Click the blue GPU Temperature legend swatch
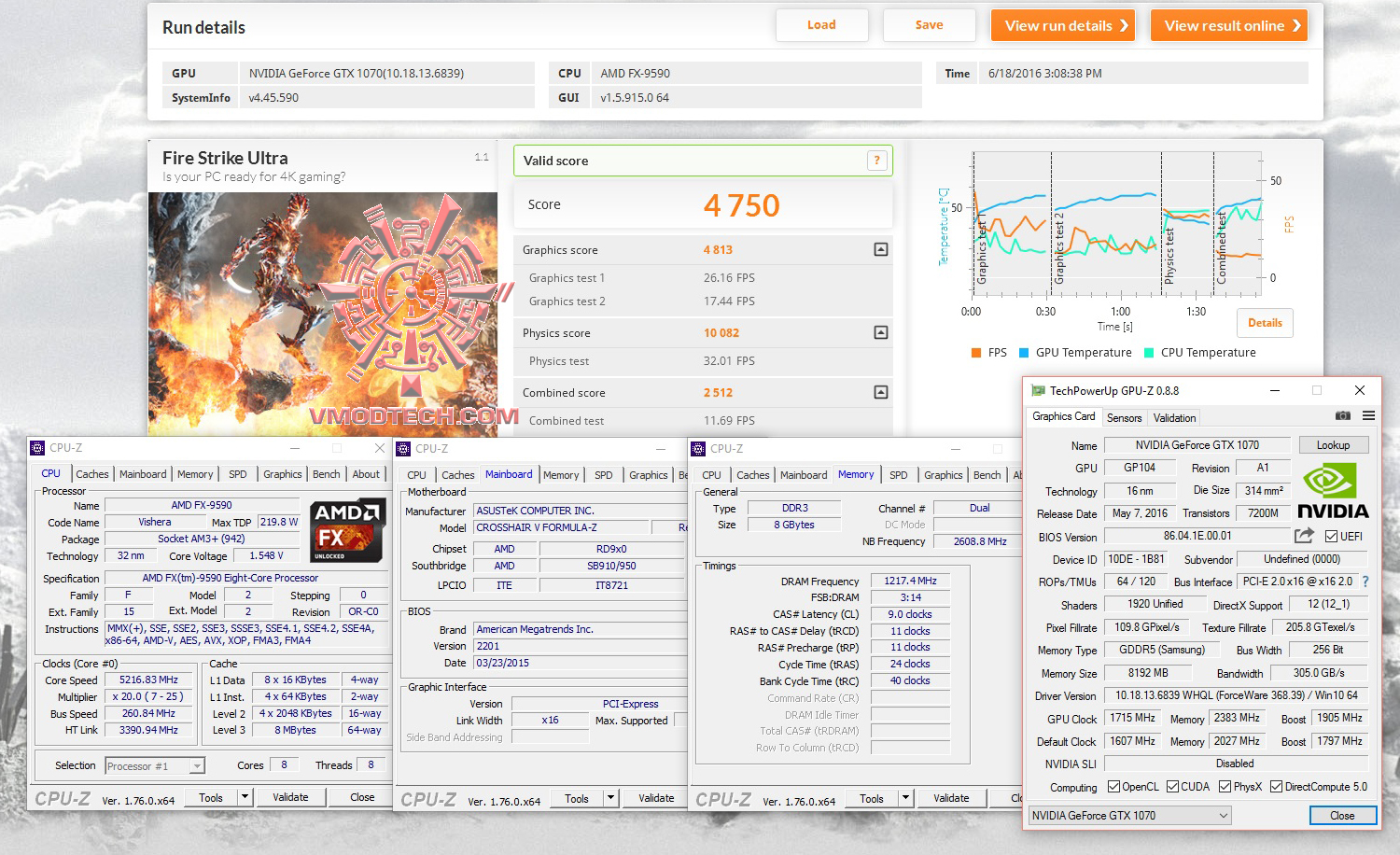The image size is (1400, 855). click(x=1024, y=353)
